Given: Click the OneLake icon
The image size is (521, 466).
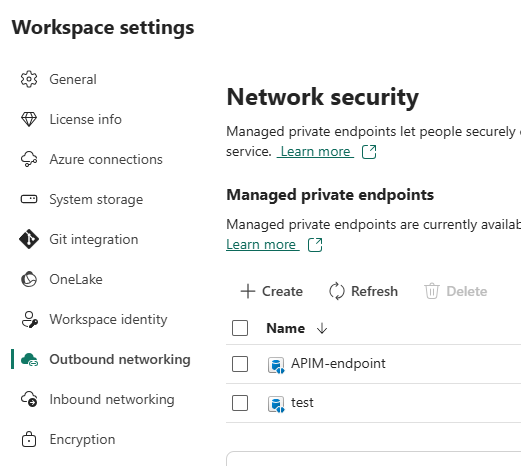Looking at the screenshot, I should point(29,279).
